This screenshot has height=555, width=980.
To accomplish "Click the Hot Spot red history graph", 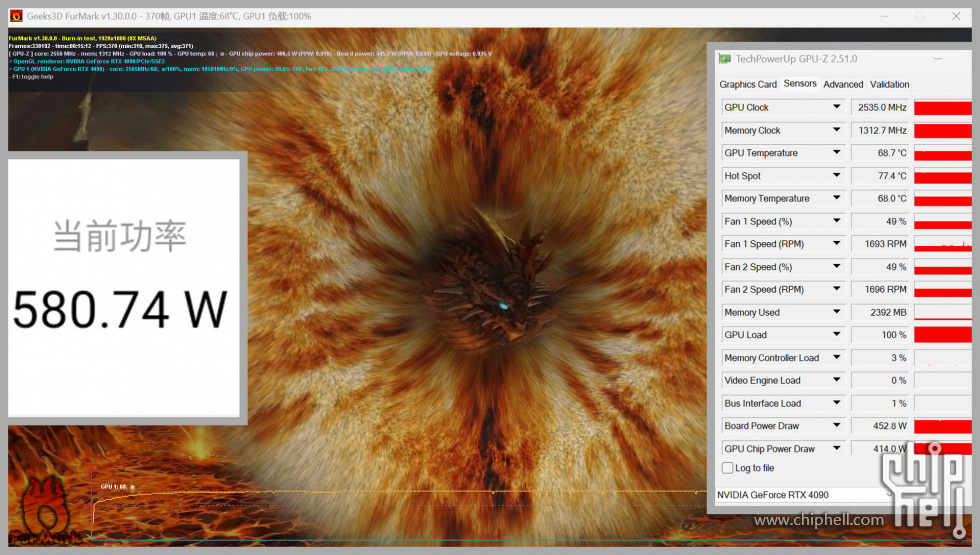I will tap(942, 176).
